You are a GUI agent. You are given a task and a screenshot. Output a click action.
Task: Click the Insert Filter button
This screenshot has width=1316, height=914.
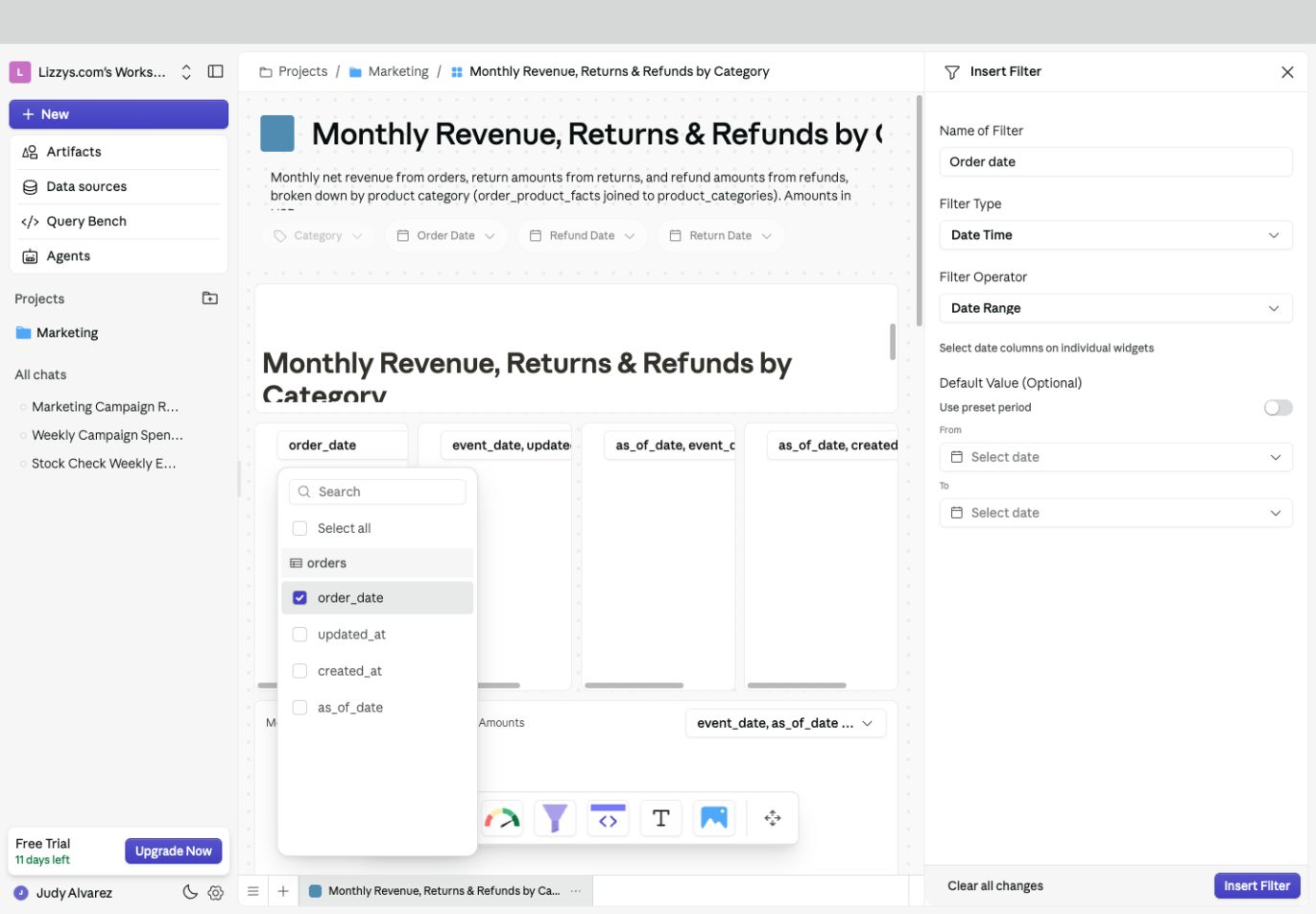point(1256,885)
